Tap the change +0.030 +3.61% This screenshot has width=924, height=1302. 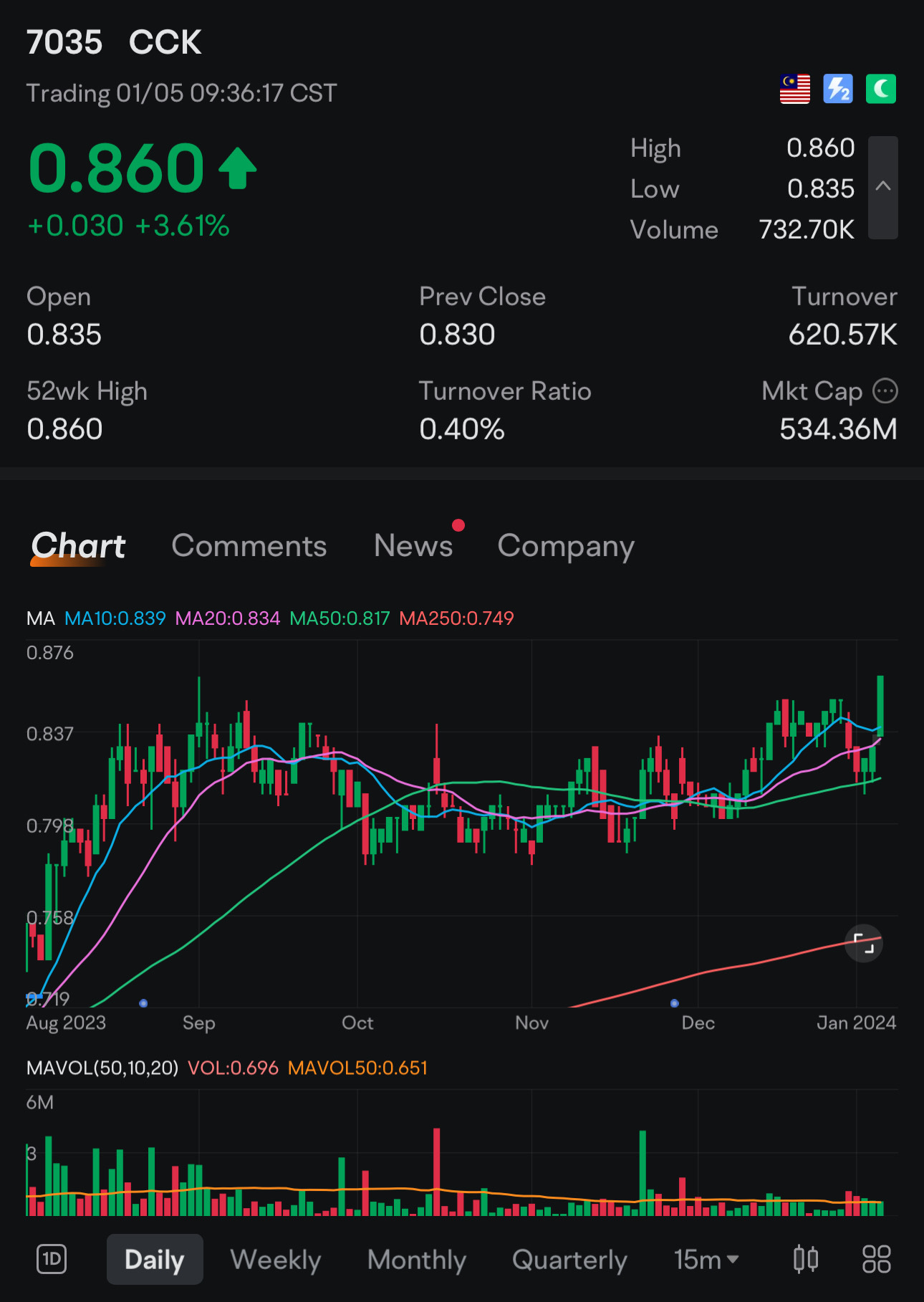tap(128, 226)
